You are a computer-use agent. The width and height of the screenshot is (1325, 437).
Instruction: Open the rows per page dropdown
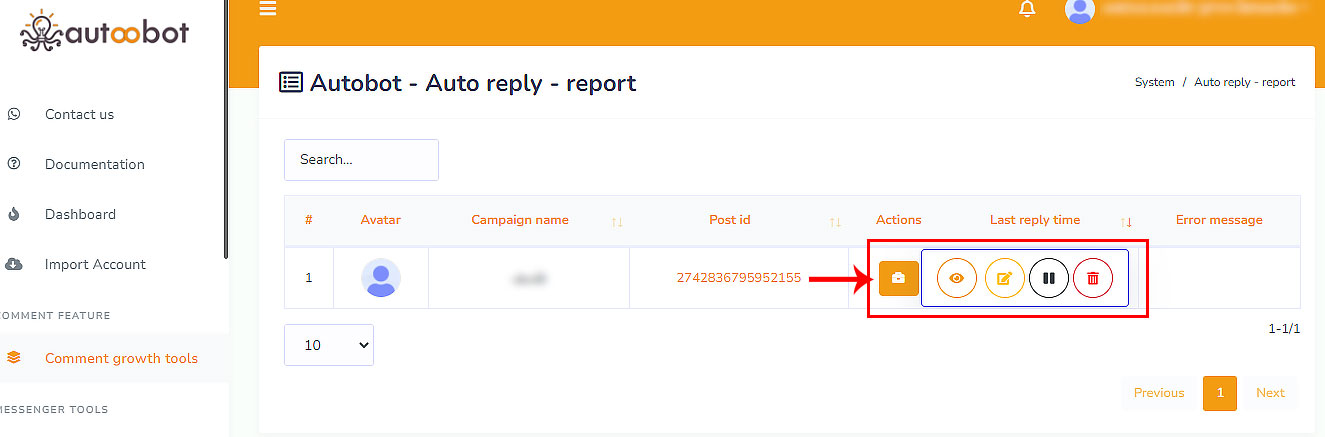(329, 345)
